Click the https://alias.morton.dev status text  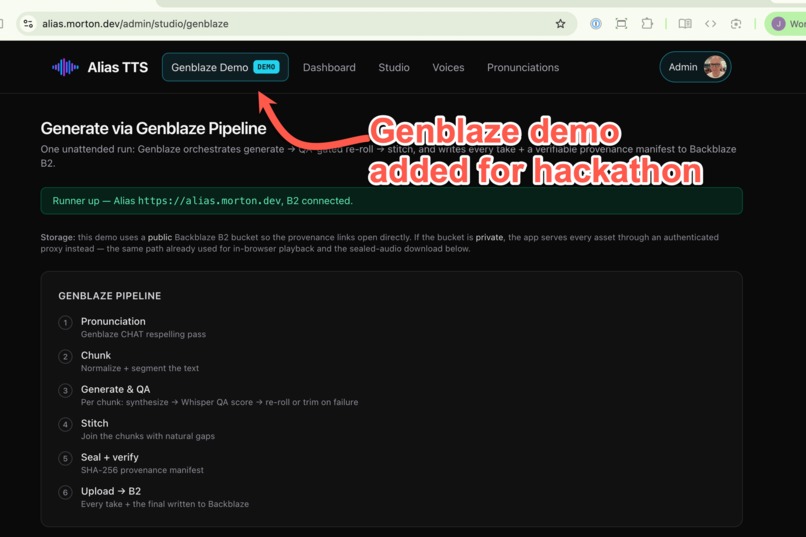209,201
